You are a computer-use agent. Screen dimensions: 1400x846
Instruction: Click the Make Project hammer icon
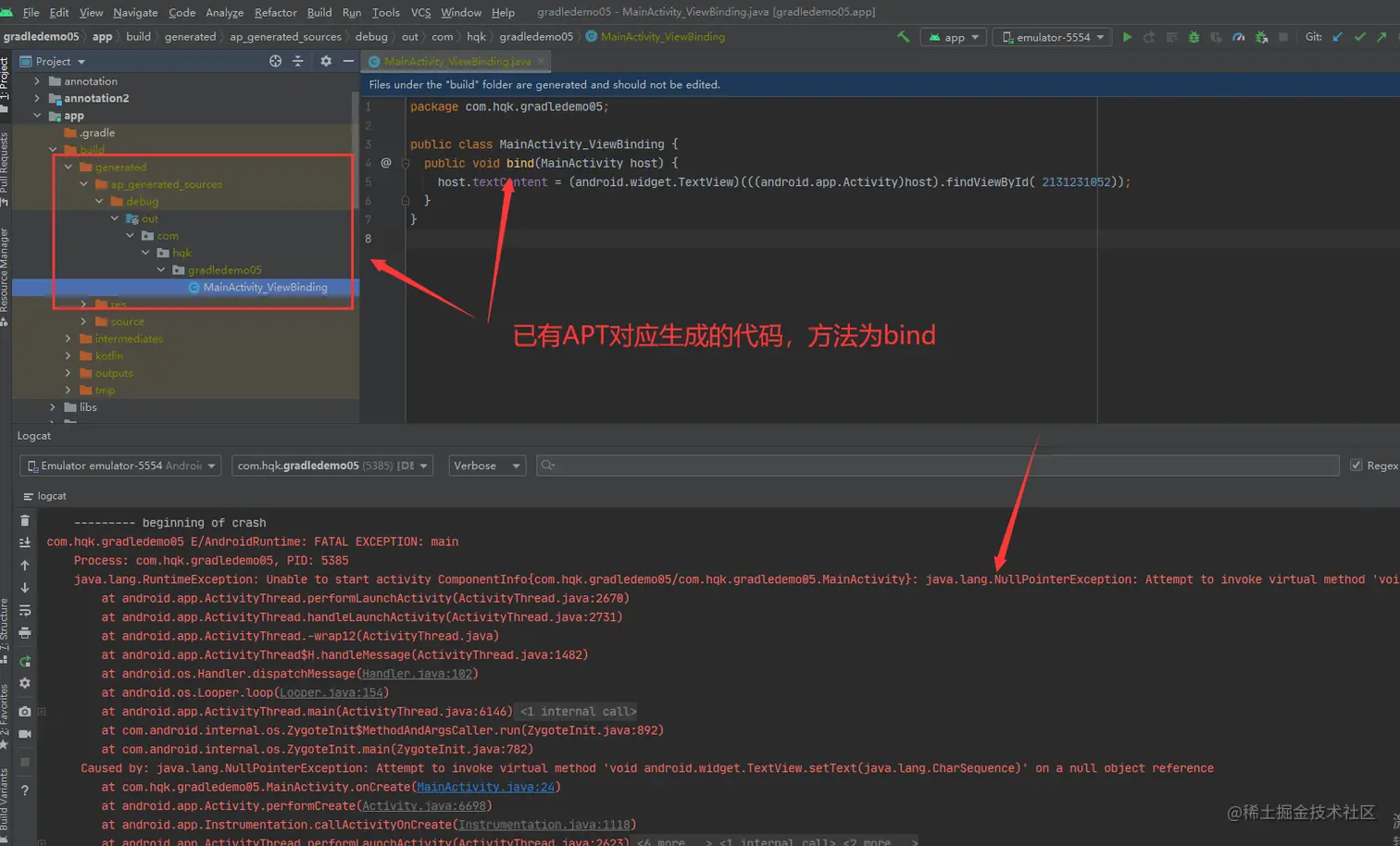click(904, 37)
